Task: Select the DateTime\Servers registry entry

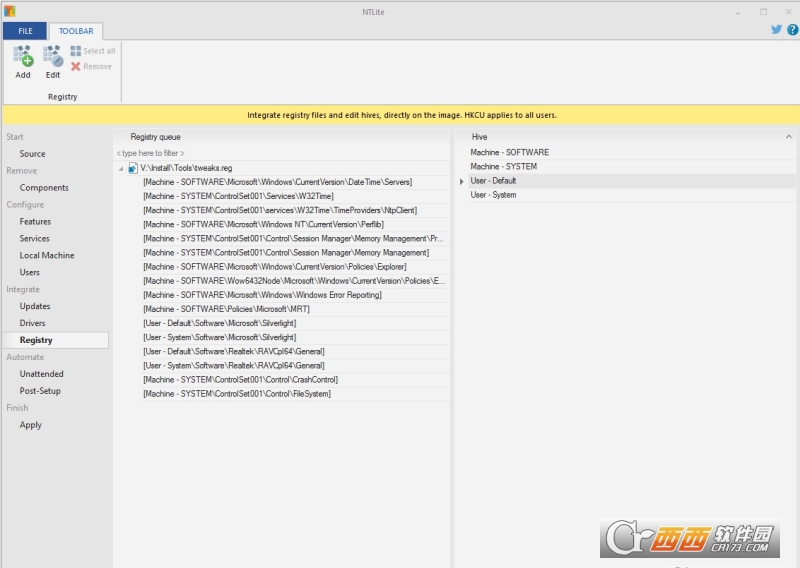Action: (295, 182)
